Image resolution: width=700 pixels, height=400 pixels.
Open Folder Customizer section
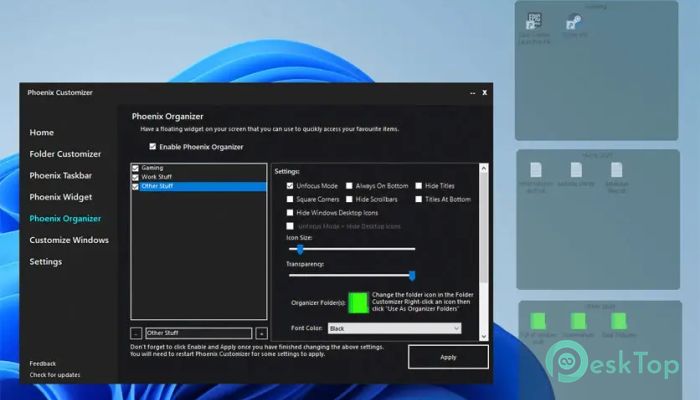point(65,154)
